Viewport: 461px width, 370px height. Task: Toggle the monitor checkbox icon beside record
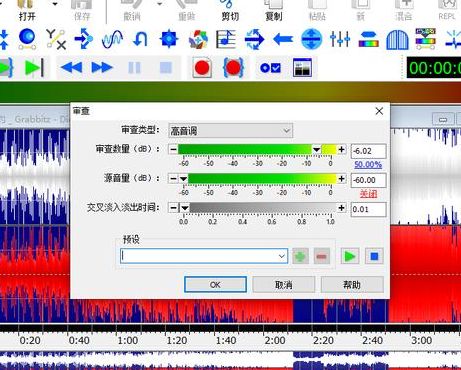tap(270, 68)
